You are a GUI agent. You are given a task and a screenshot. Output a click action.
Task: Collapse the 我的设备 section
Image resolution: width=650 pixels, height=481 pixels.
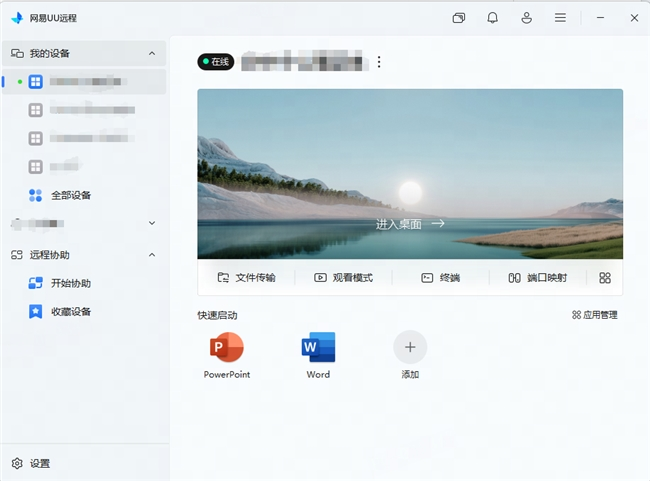point(152,53)
